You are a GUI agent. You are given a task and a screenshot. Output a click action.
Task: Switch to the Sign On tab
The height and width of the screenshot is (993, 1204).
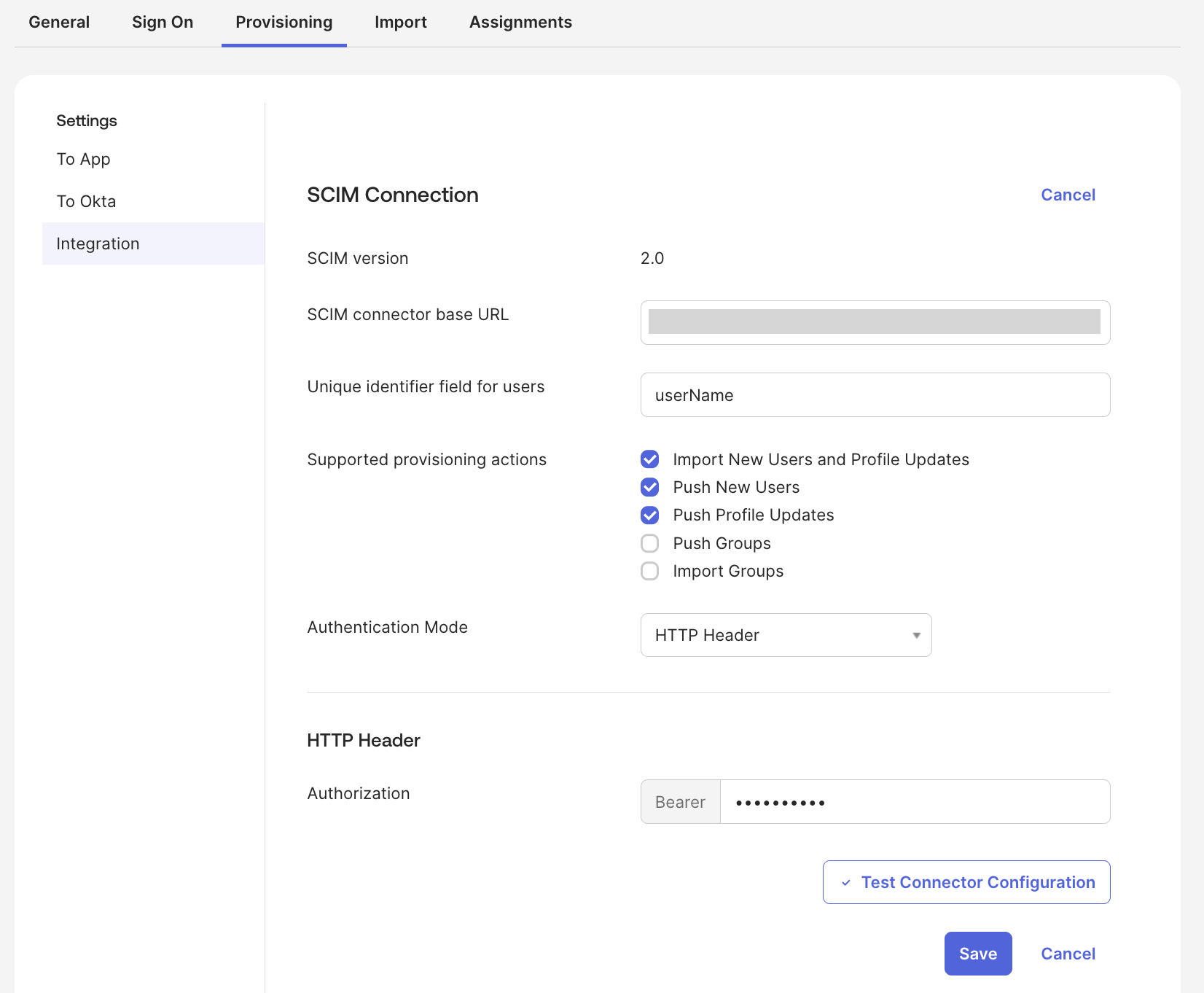coord(163,22)
